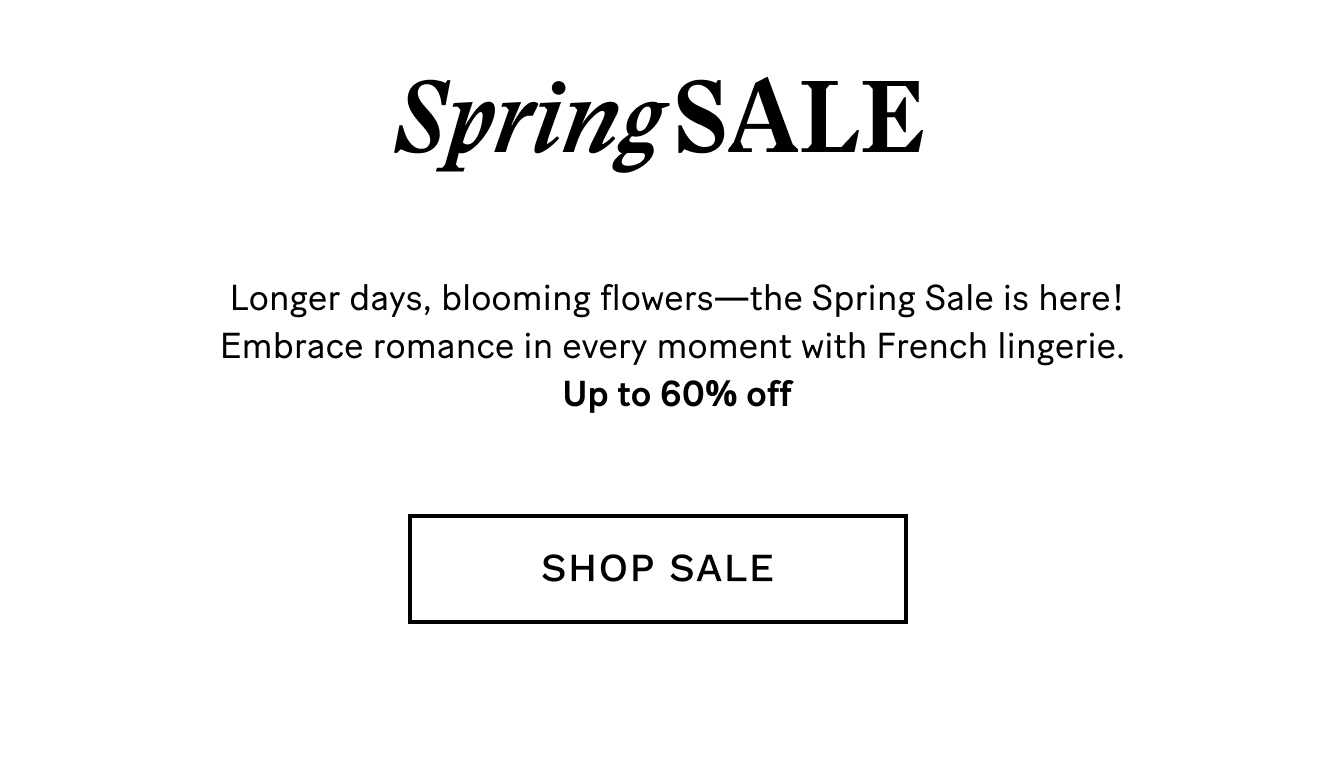Click the bold "SALE" heading word
The width and height of the screenshot is (1324, 758).
pyautogui.click(x=799, y=118)
